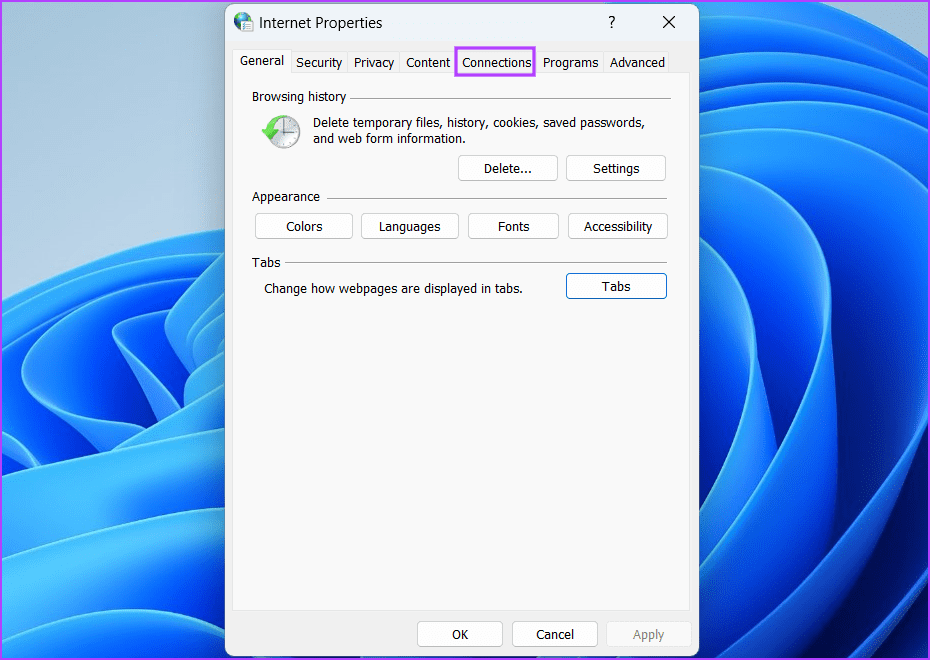Open the Security tab
Image resolution: width=930 pixels, height=660 pixels.
[319, 63]
